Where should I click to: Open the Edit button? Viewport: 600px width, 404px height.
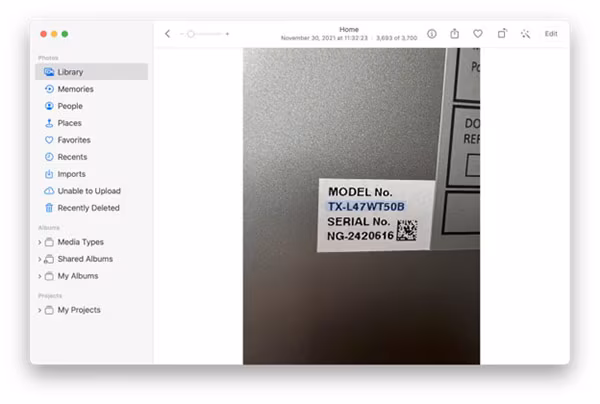(x=551, y=34)
